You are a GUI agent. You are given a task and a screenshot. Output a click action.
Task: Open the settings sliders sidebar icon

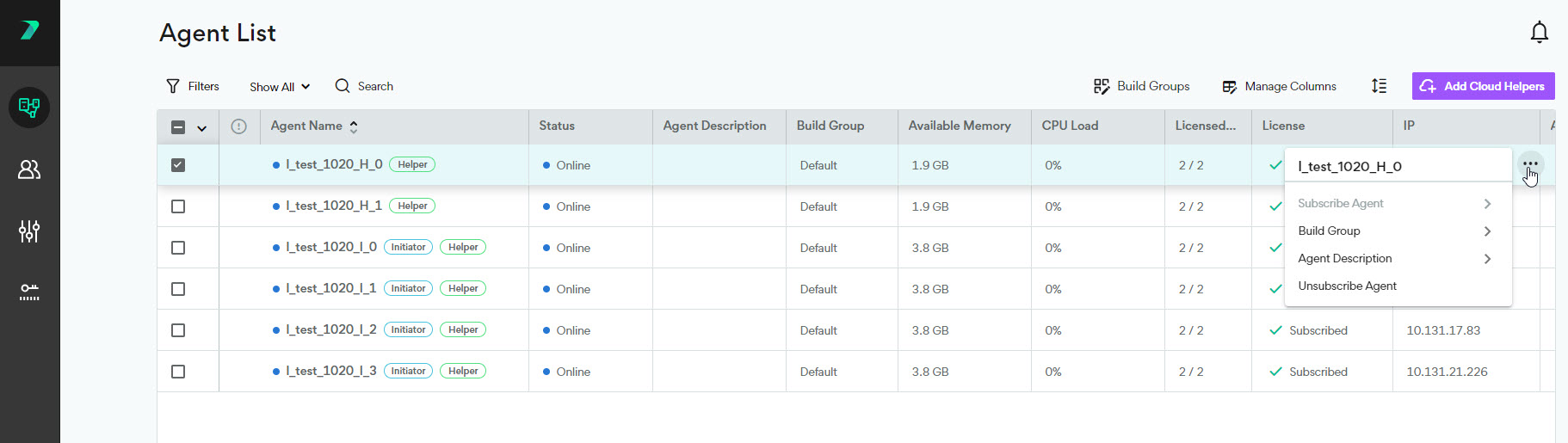[x=29, y=231]
